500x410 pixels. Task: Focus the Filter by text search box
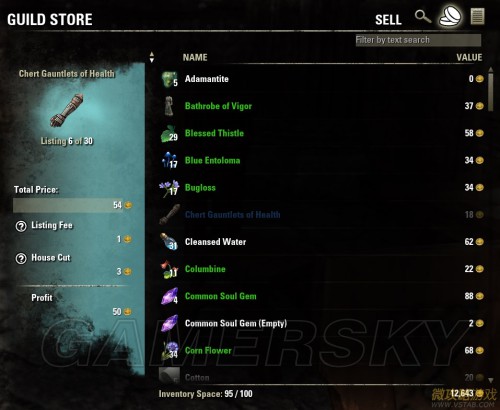418,40
